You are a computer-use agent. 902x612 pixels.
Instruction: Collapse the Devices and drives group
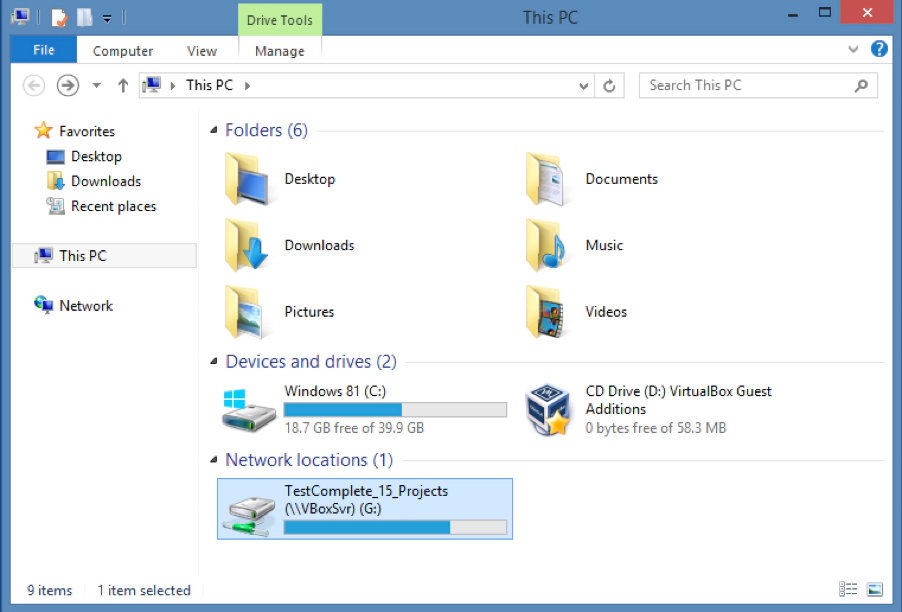click(214, 362)
